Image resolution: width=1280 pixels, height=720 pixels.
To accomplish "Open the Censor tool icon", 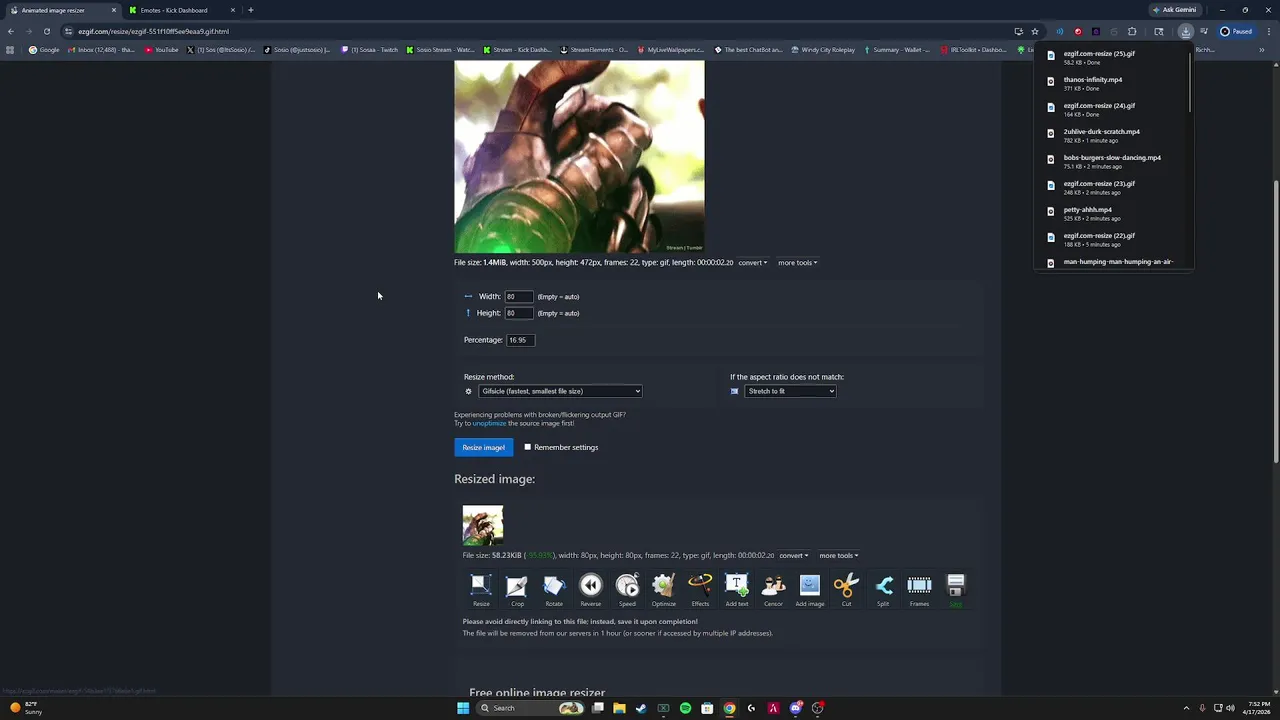I will coord(773,589).
